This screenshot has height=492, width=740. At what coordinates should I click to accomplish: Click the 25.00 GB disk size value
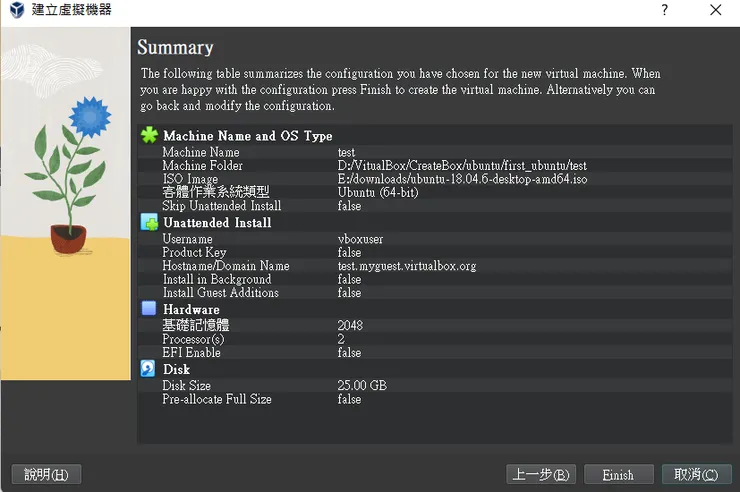tap(362, 385)
